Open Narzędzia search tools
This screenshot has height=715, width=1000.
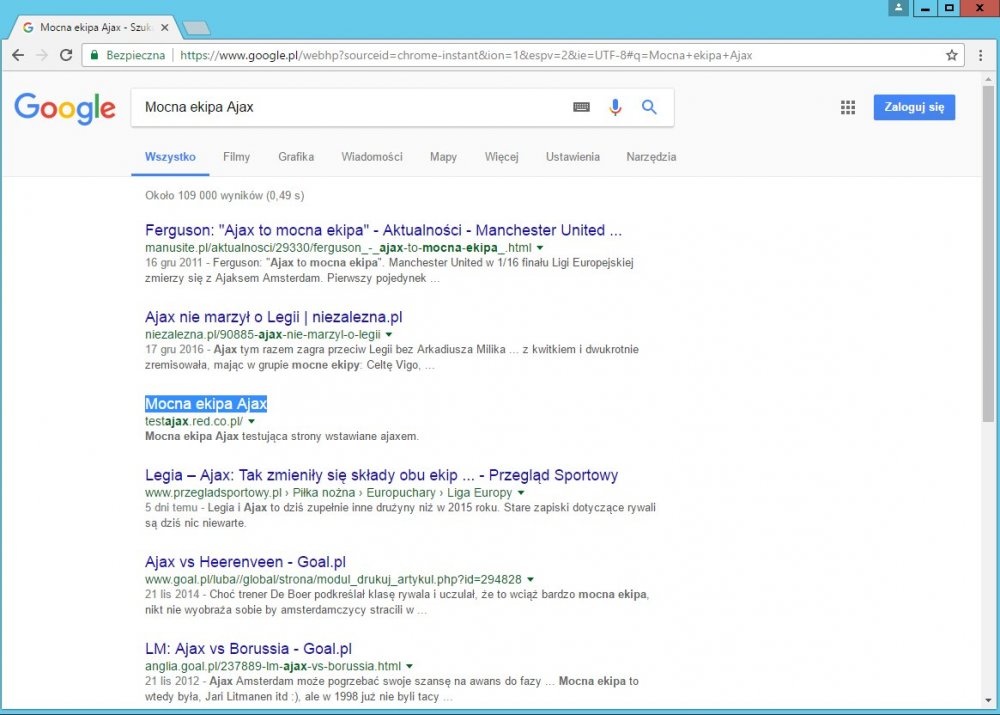(651, 157)
